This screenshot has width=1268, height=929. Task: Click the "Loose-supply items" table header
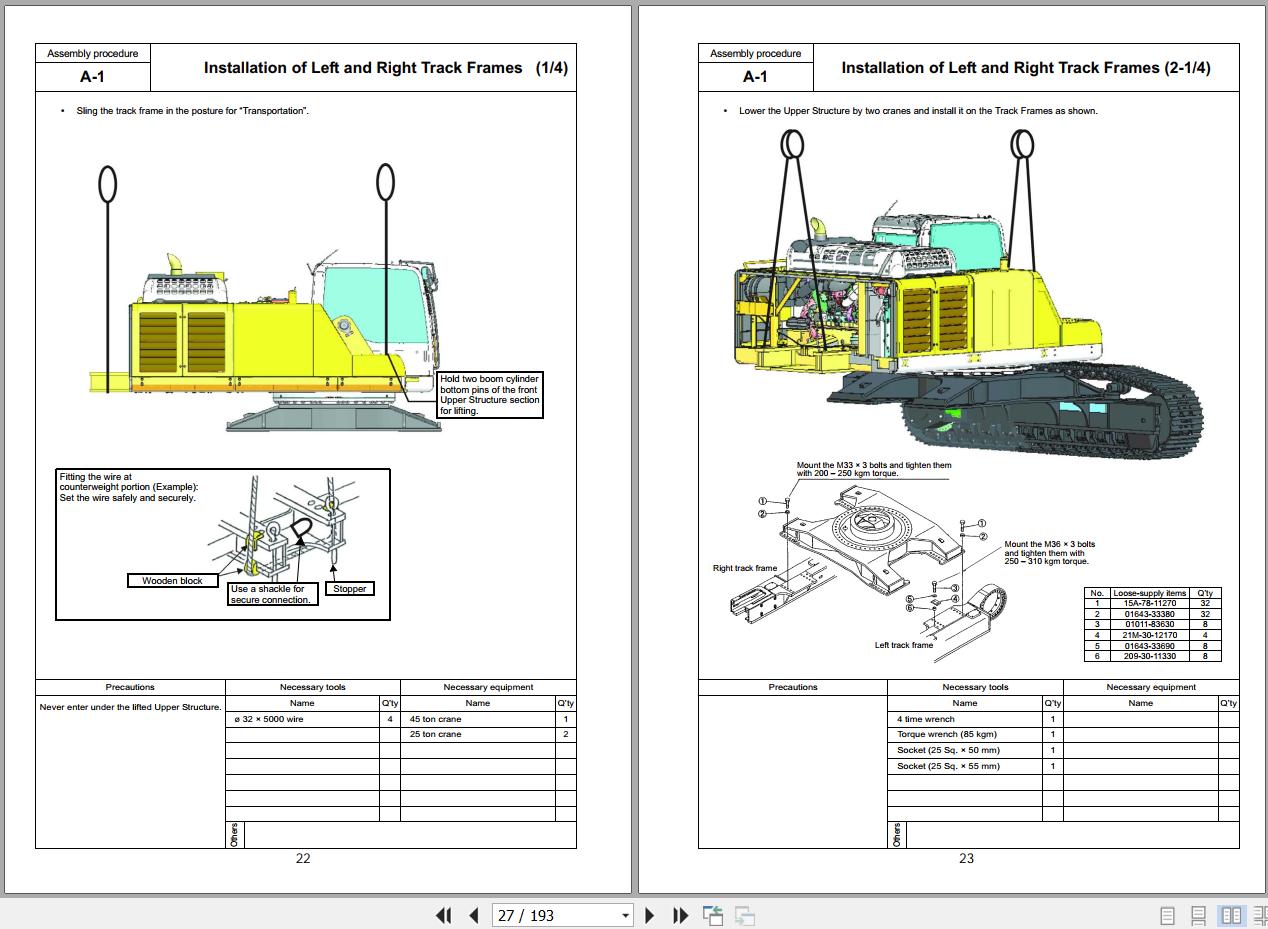point(1150,593)
